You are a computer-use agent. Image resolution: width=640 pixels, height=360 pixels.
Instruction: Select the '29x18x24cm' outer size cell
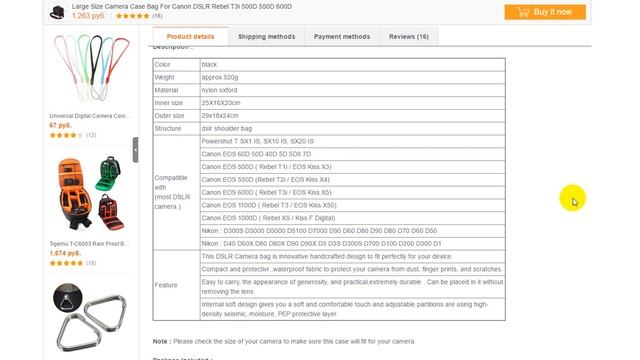click(353, 116)
